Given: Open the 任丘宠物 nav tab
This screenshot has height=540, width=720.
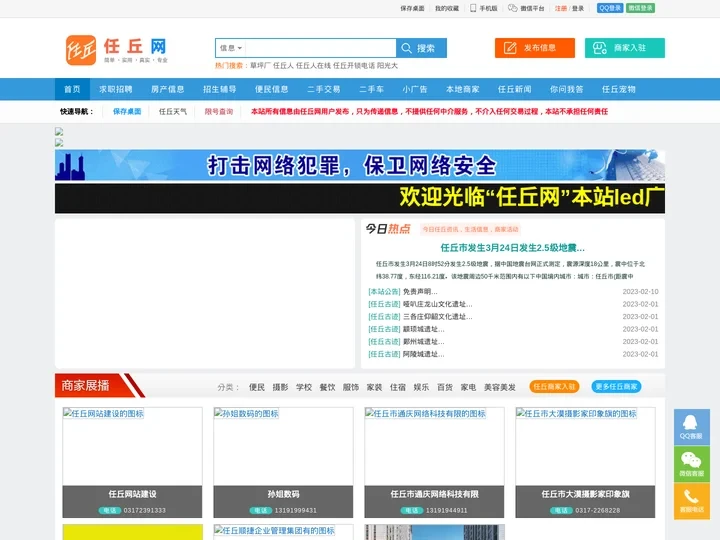Looking at the screenshot, I should pos(619,89).
